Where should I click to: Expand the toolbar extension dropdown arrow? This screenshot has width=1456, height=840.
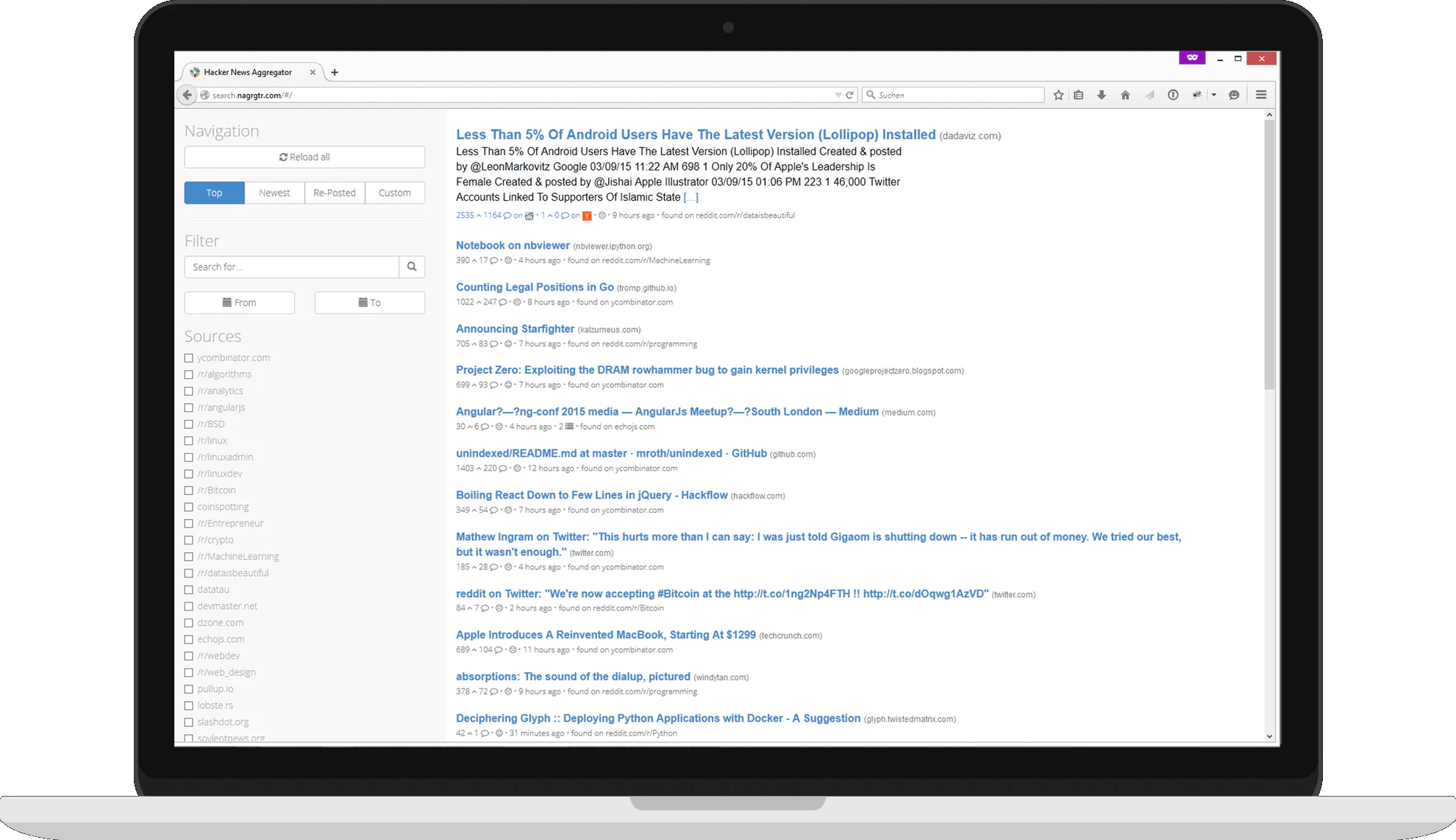(1214, 95)
